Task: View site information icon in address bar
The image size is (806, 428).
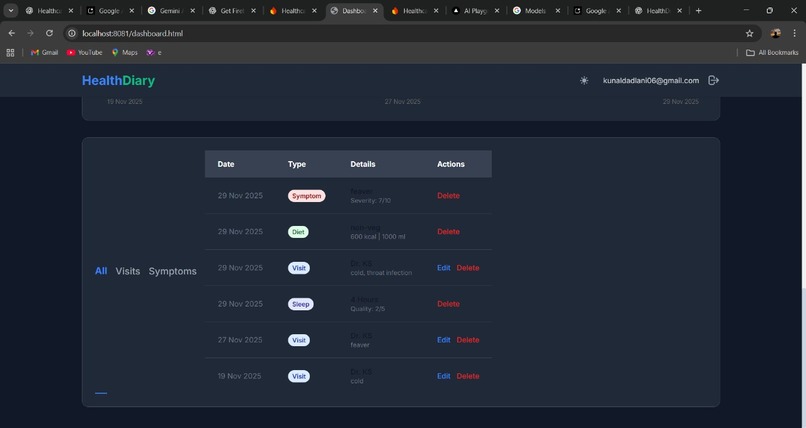Action: click(72, 33)
